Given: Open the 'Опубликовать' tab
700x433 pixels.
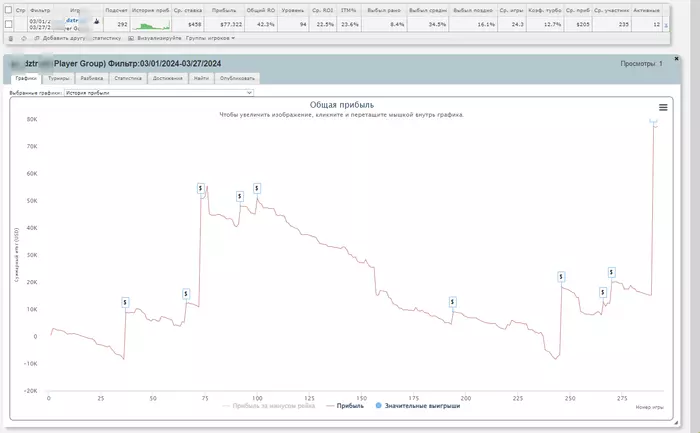Looking at the screenshot, I should pos(237,78).
